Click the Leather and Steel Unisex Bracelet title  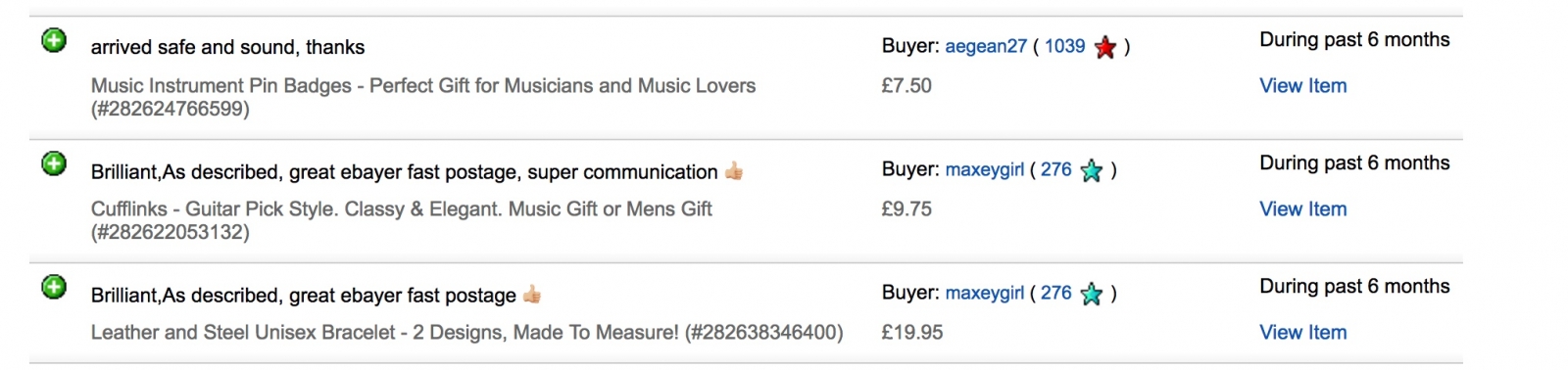tap(466, 333)
